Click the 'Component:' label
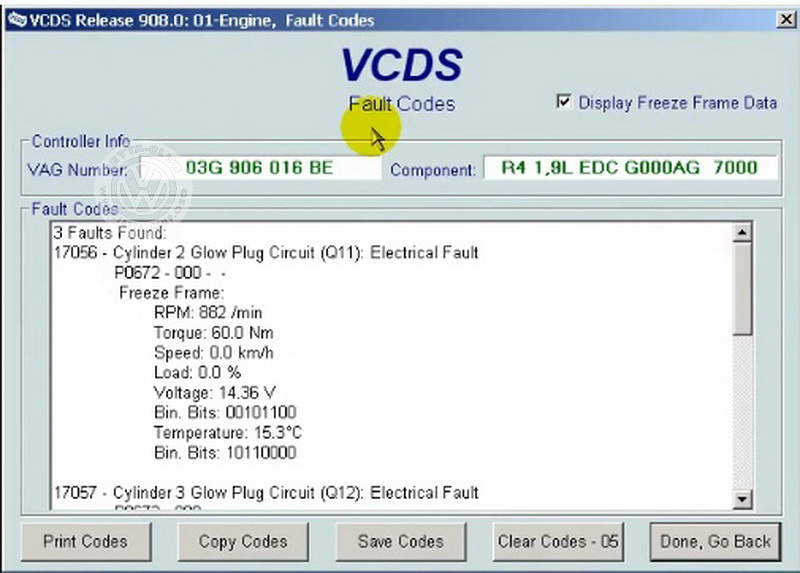 (433, 169)
